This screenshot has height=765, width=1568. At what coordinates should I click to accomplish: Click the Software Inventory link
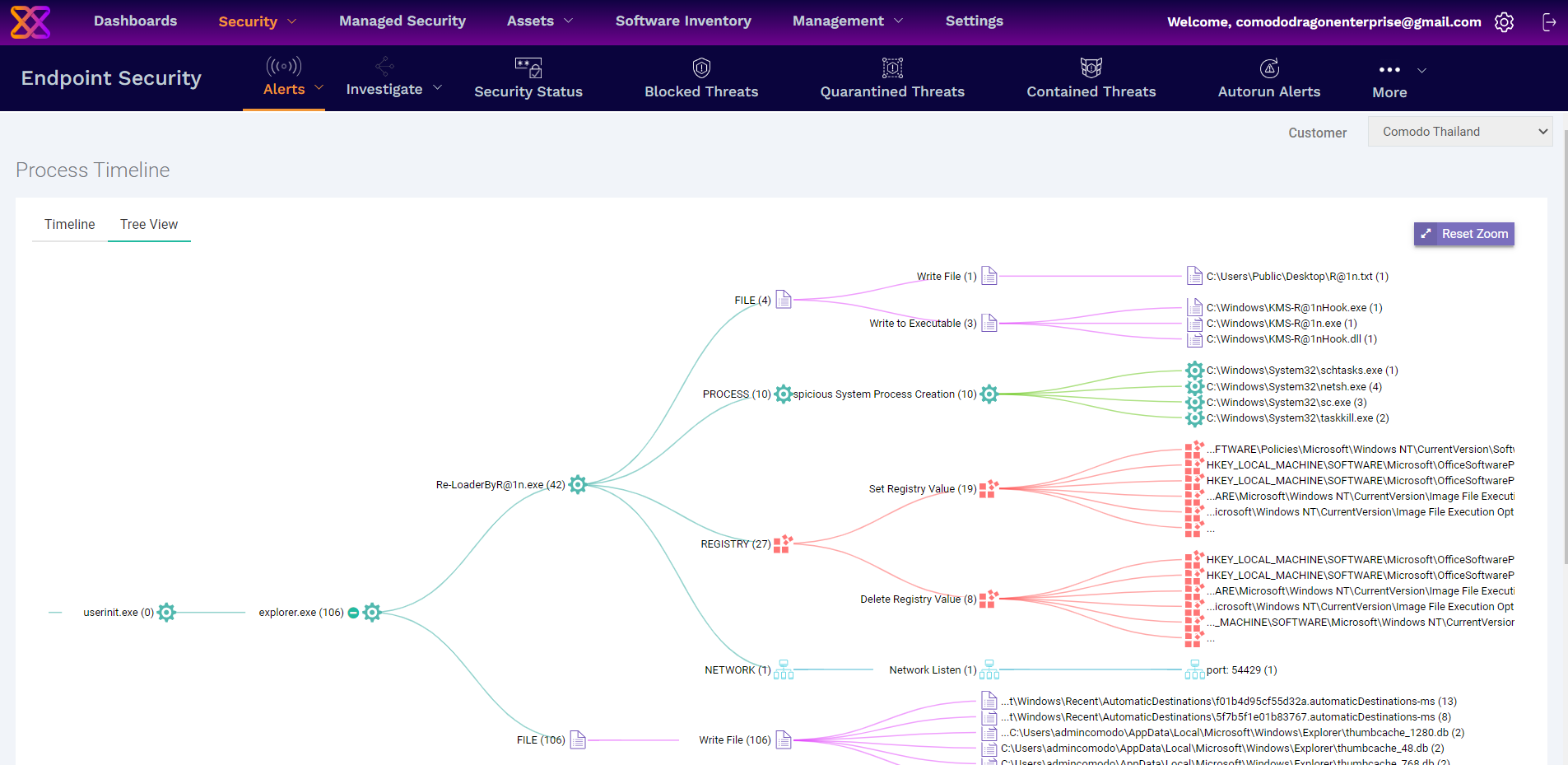pos(683,21)
